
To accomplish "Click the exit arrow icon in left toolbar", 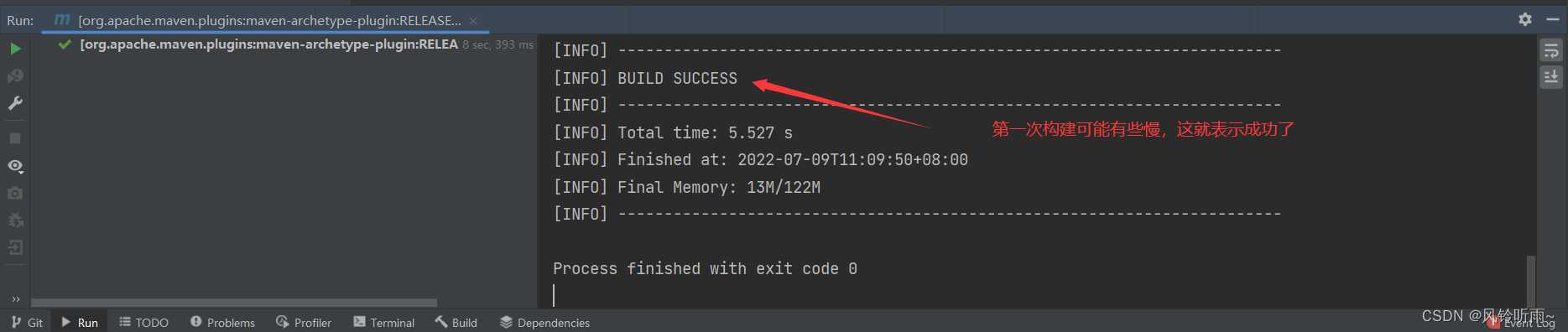I will [15, 247].
